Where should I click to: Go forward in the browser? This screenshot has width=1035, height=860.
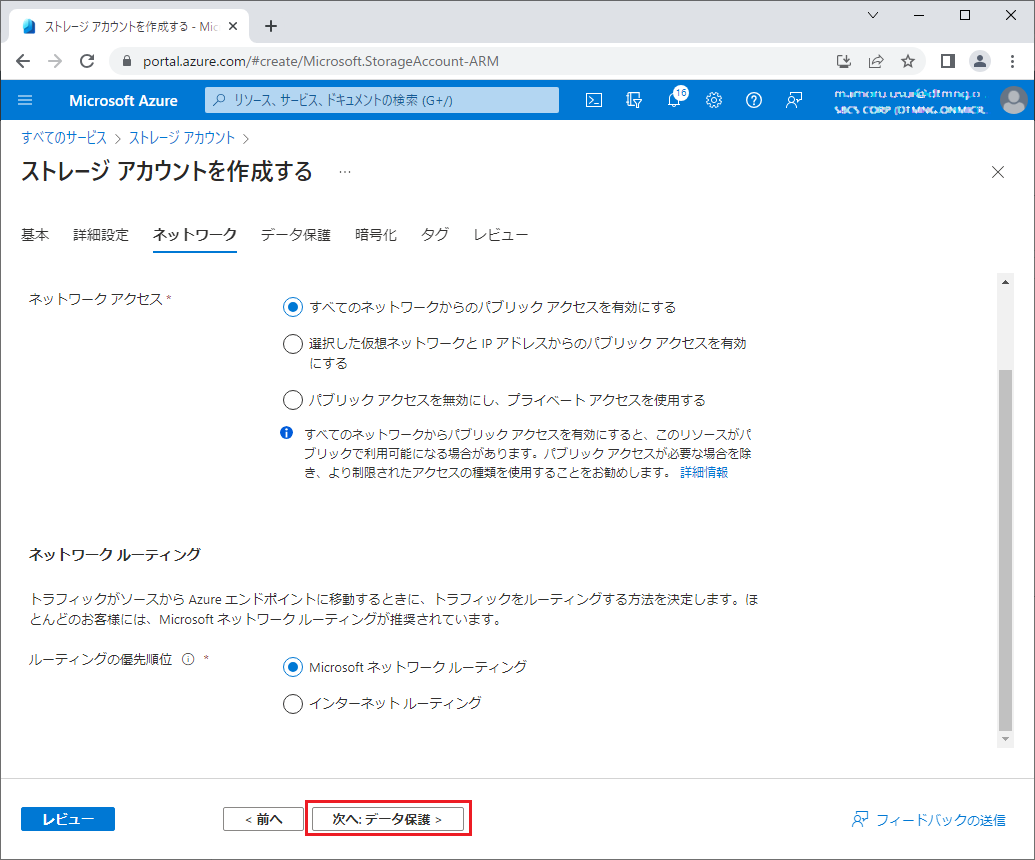click(x=55, y=61)
